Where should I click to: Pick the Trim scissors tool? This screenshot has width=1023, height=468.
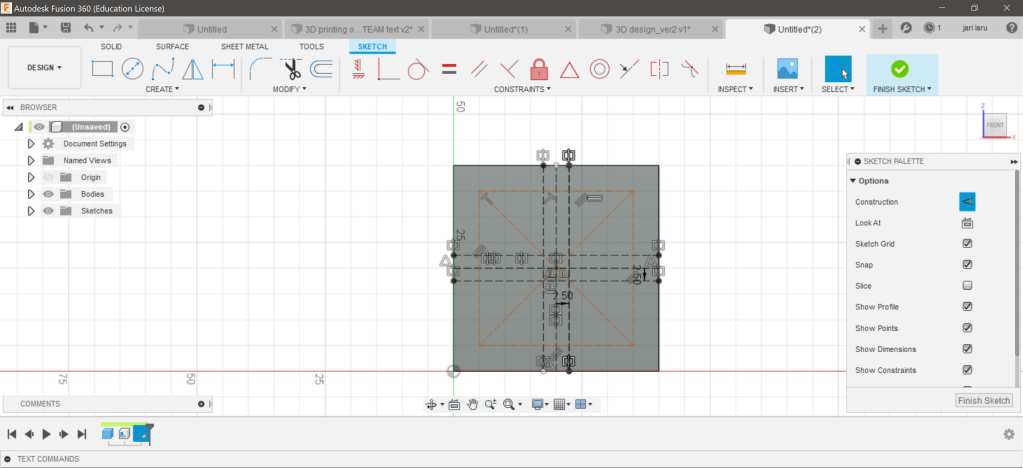292,69
